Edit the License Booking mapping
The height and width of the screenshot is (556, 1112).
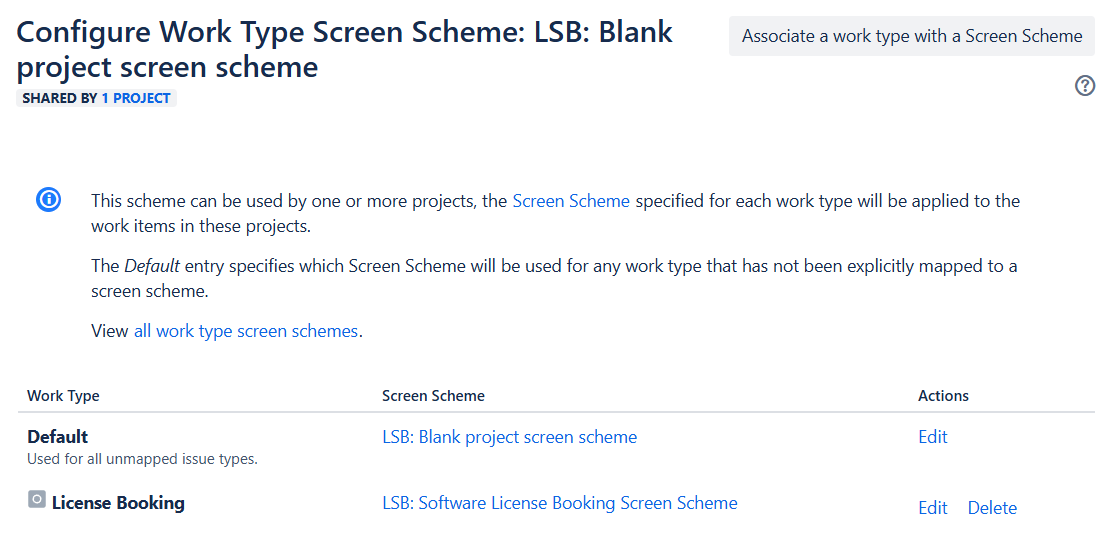pyautogui.click(x=933, y=508)
